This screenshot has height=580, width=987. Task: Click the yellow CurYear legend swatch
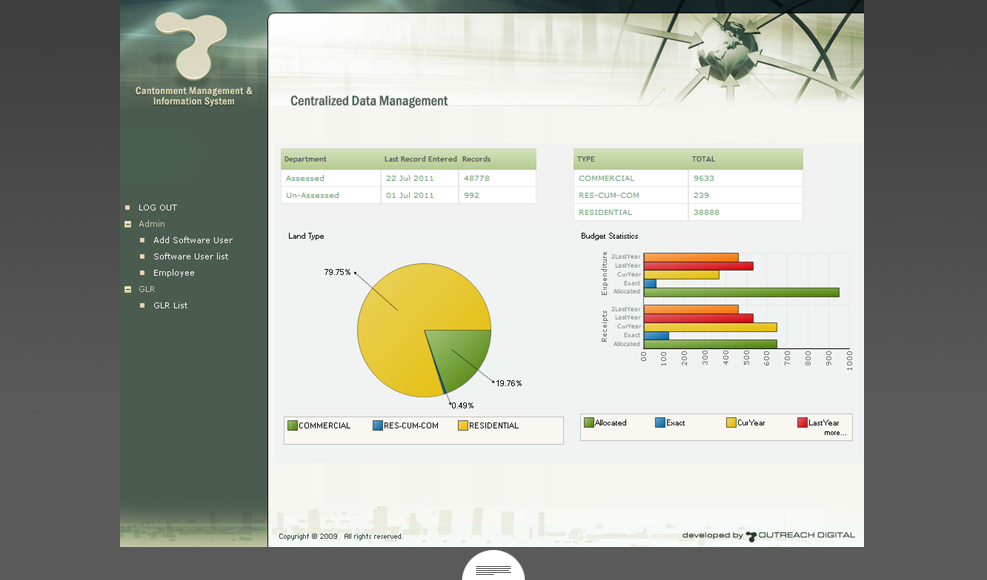731,423
